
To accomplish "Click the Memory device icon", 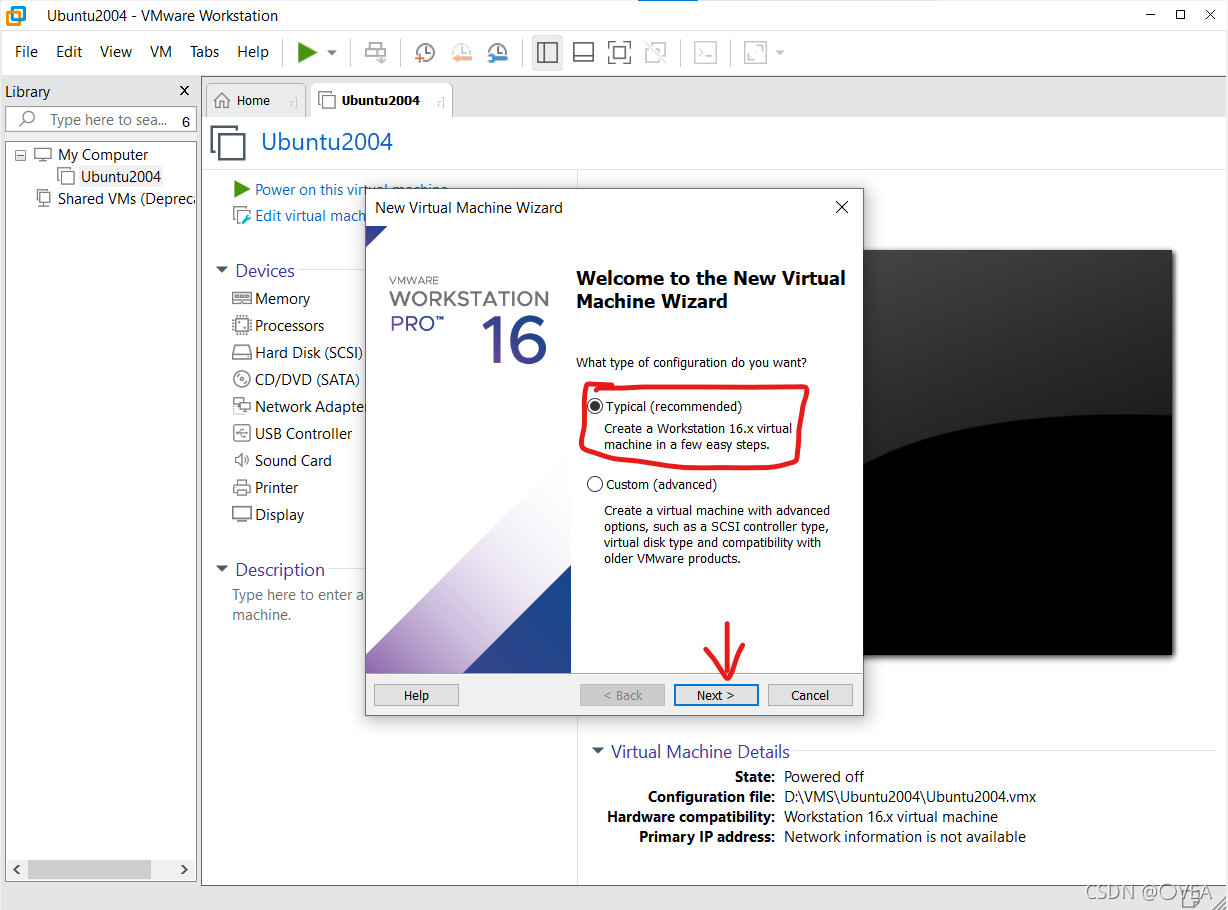I will tap(241, 298).
